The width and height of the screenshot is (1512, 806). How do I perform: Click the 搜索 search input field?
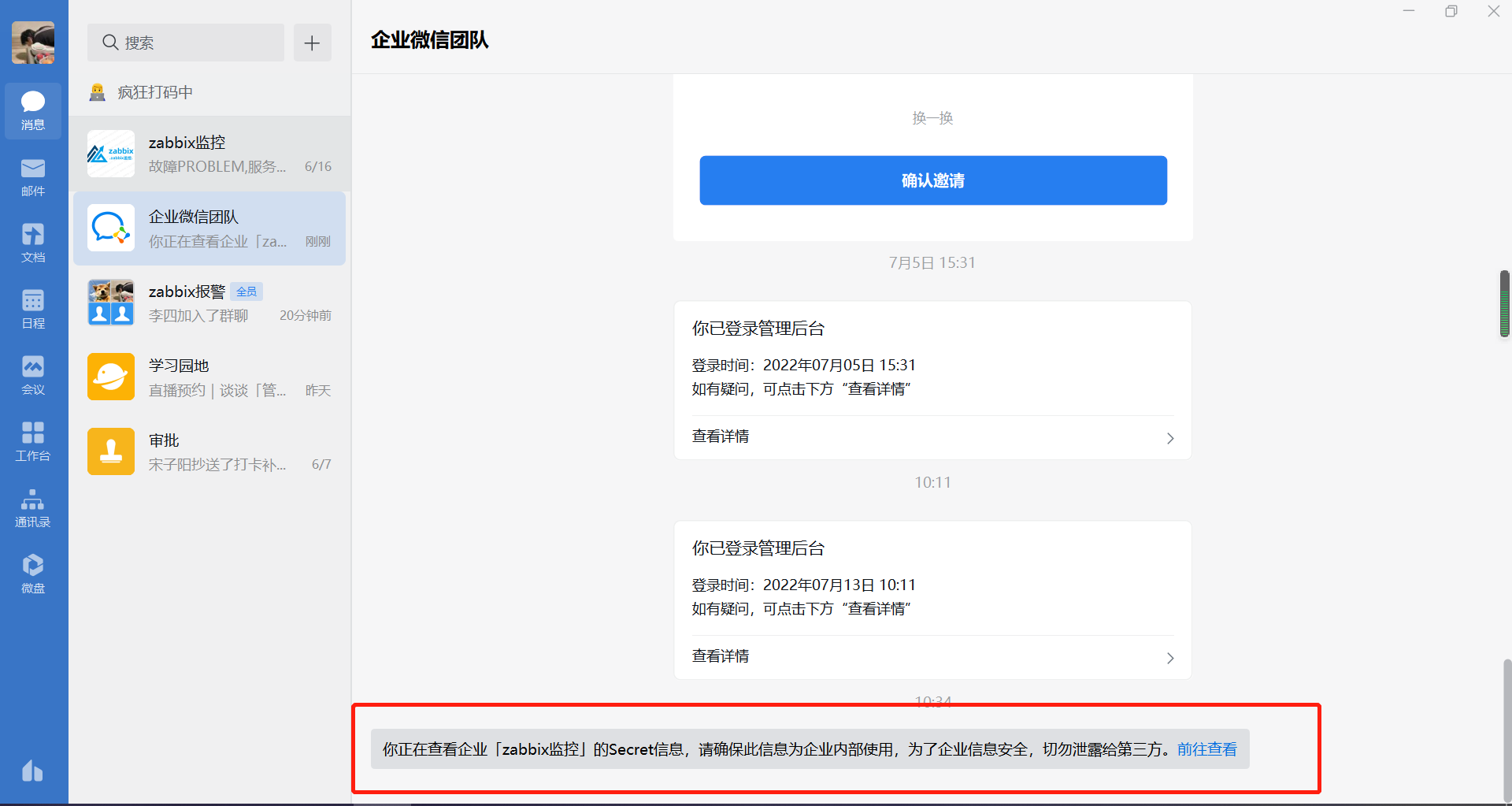click(x=185, y=43)
